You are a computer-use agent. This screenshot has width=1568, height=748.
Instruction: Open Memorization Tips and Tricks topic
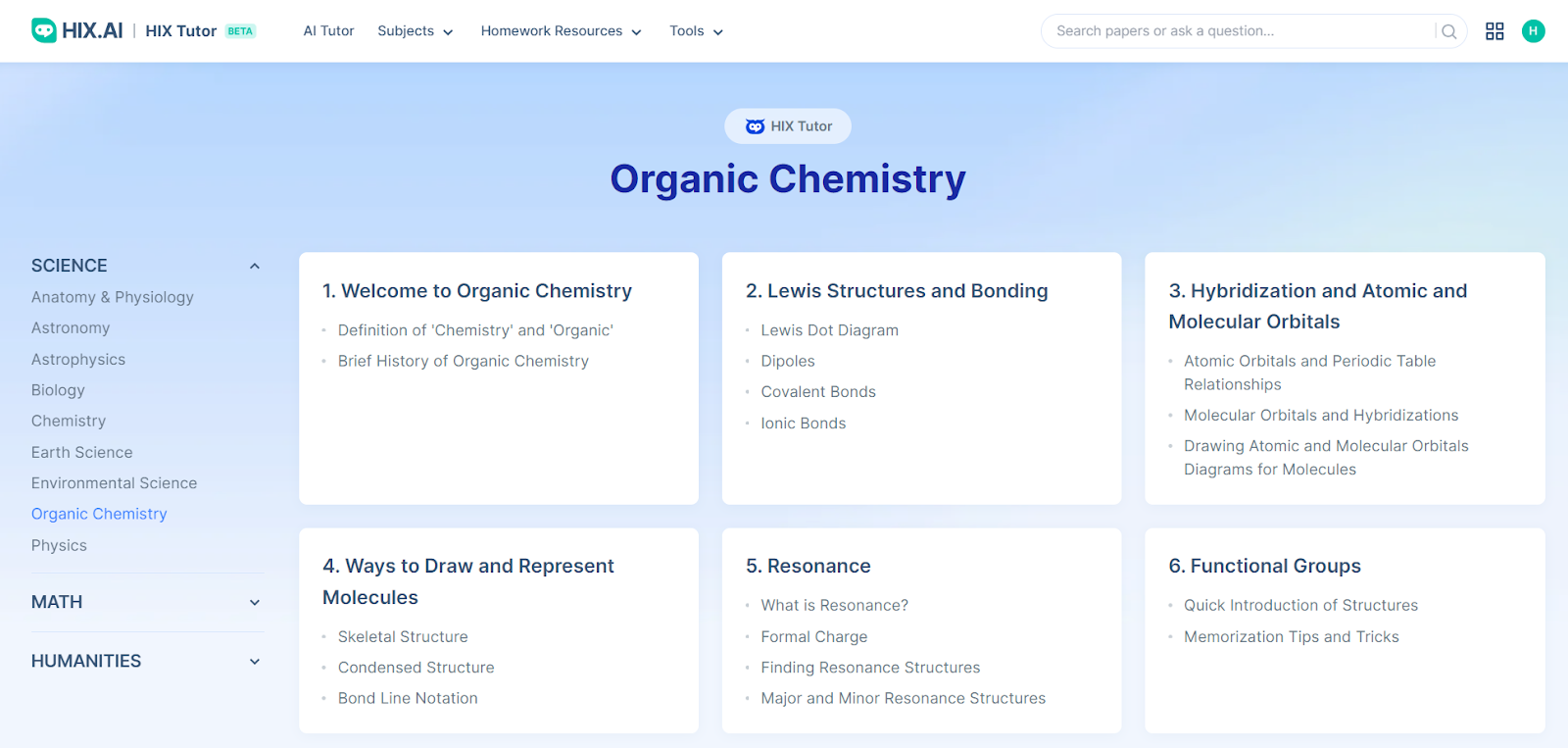coord(1292,637)
